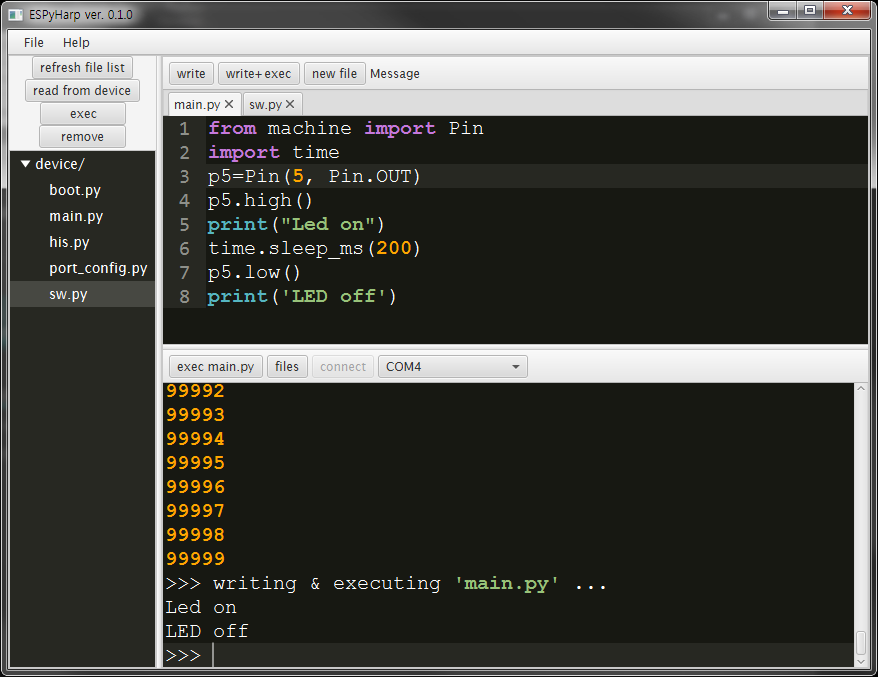Screen dimensions: 878x677
Task: Click the time.sleep_ms(200) code line
Action: 314,248
